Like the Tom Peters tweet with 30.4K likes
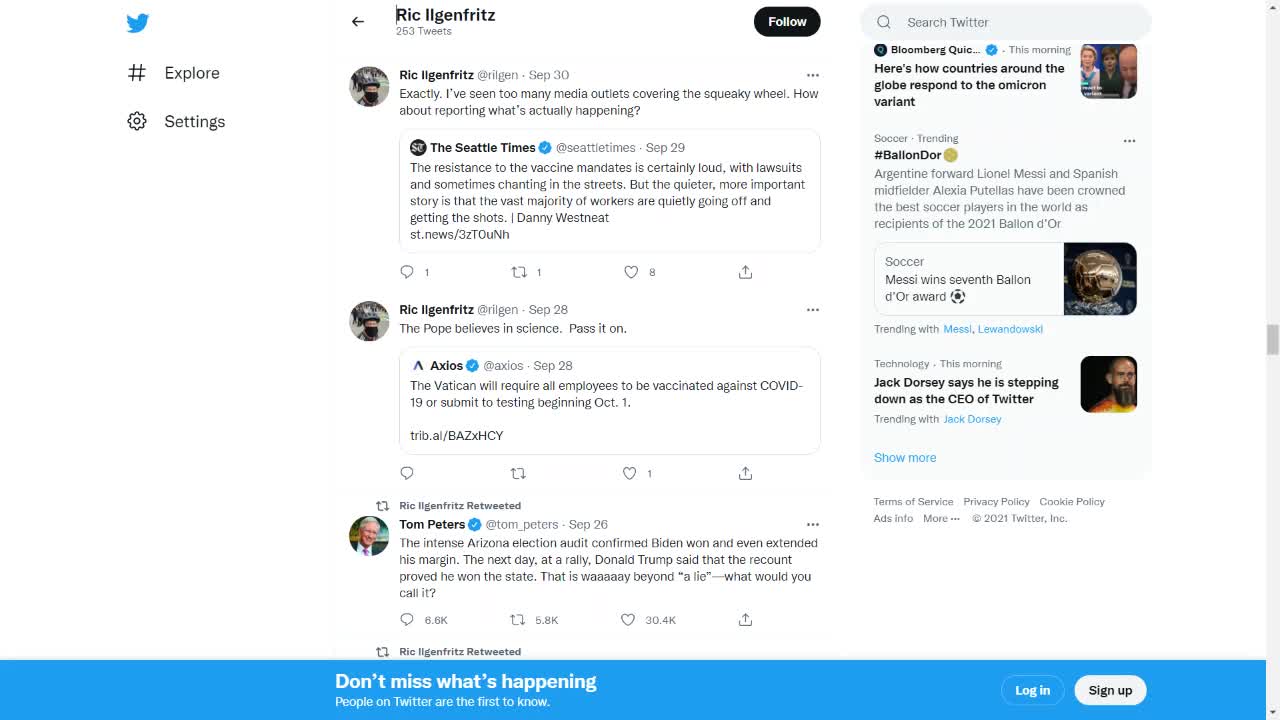The image size is (1280, 720). 628,620
